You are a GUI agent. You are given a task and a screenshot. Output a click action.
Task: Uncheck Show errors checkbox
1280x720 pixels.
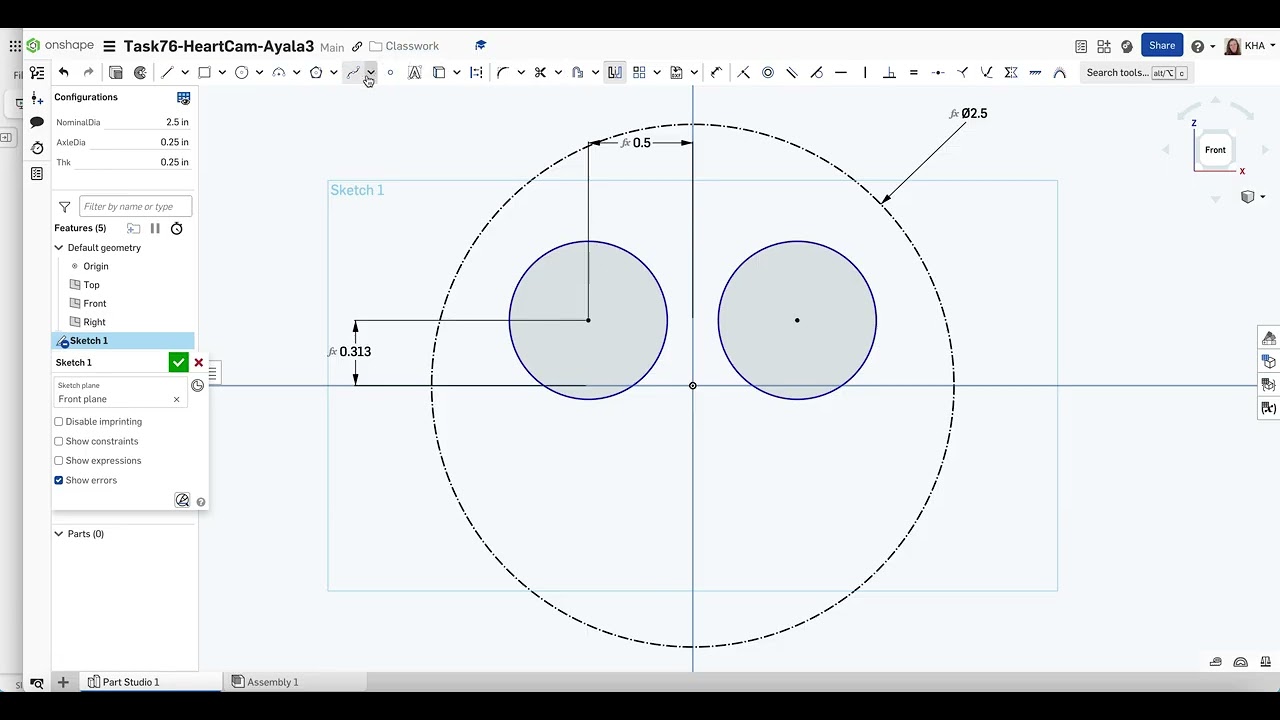[x=59, y=480]
